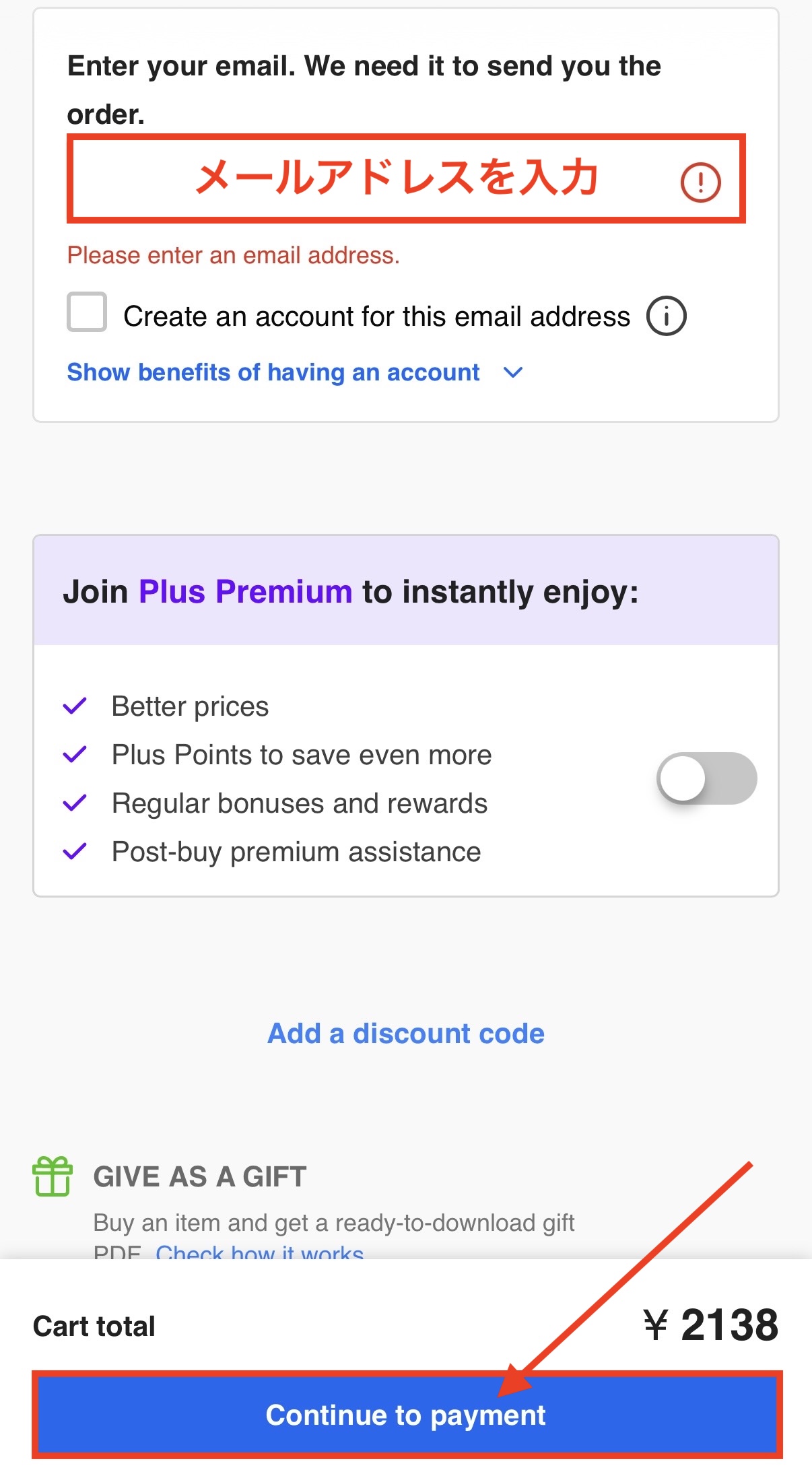Click the GIVE AS A GIFT heading
Screen dimensions: 812x1476
[x=200, y=1176]
